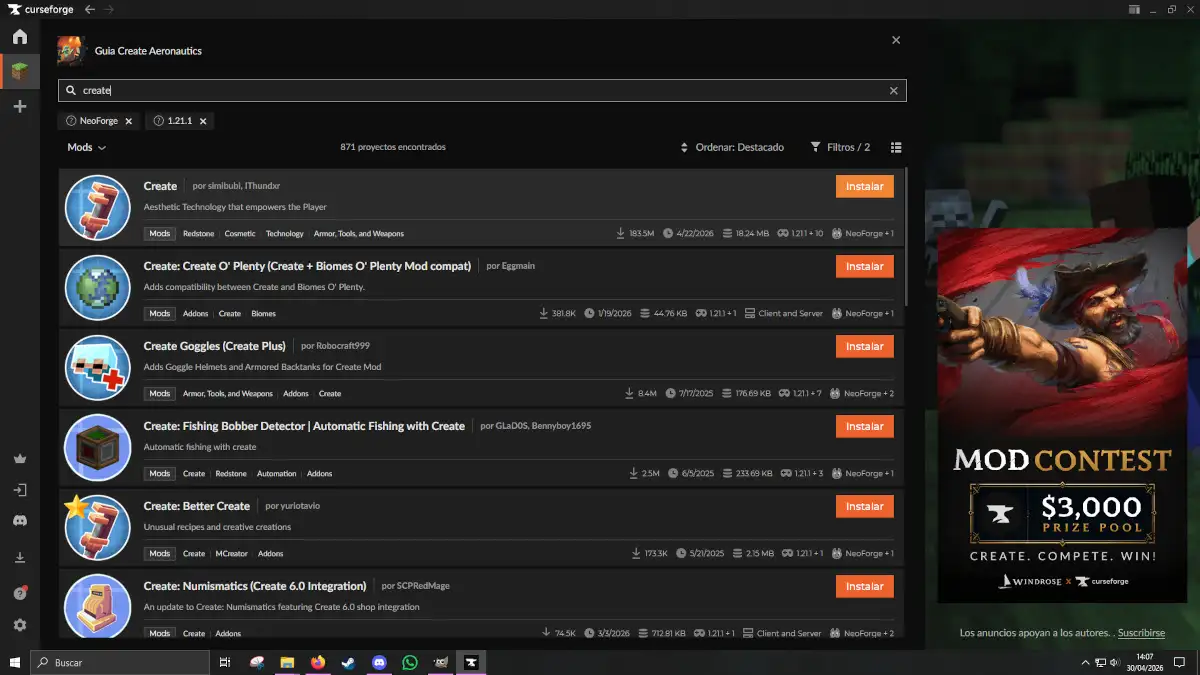Open the Downloads icon in the sidebar
The image size is (1200, 675).
[x=20, y=558]
